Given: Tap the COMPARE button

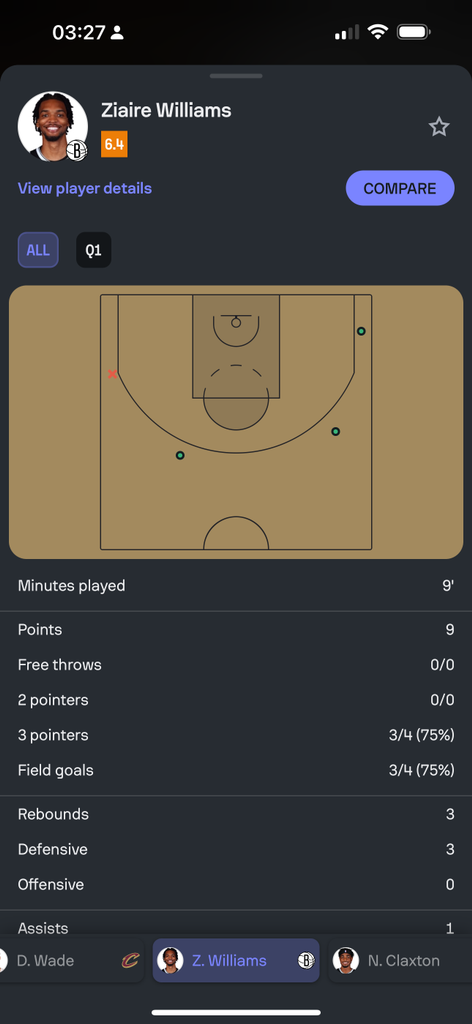Looking at the screenshot, I should (x=400, y=189).
